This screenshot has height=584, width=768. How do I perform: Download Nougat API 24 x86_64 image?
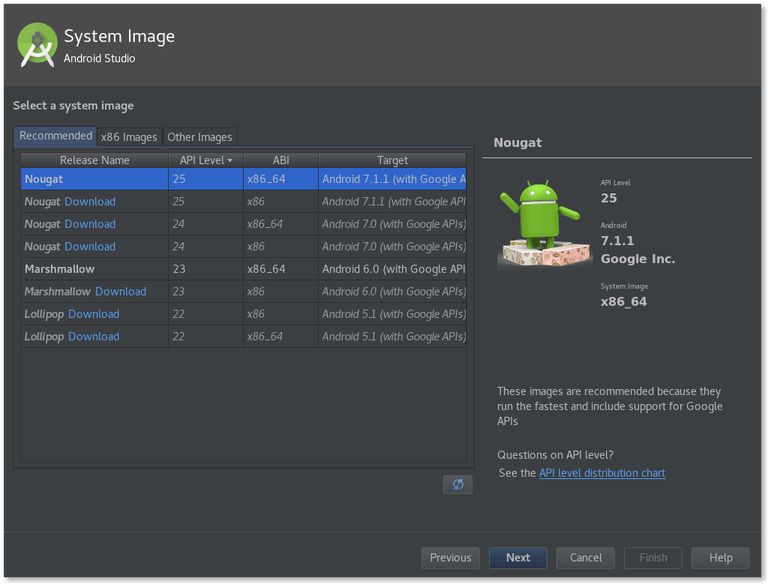coord(90,224)
